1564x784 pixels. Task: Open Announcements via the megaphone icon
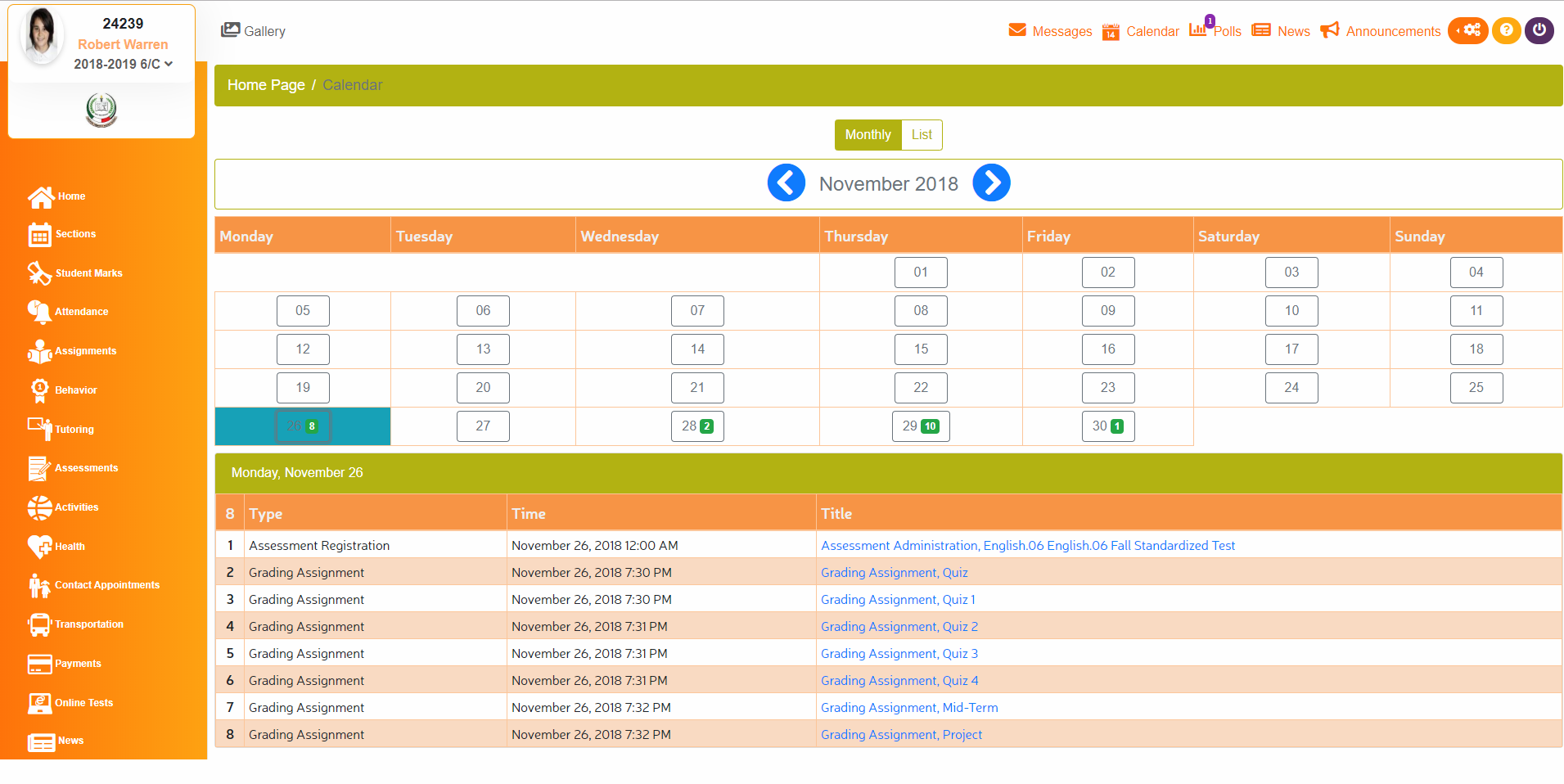click(x=1329, y=30)
